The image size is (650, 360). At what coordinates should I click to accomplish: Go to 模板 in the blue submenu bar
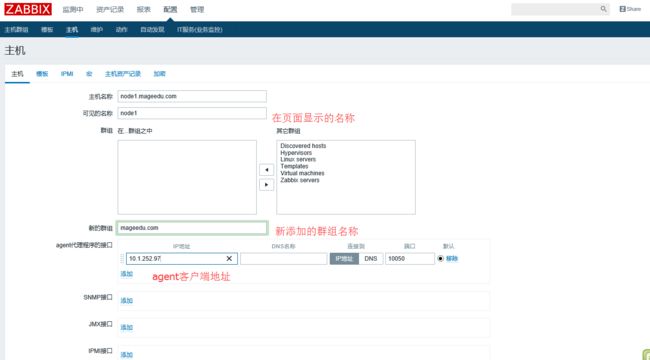click(47, 30)
